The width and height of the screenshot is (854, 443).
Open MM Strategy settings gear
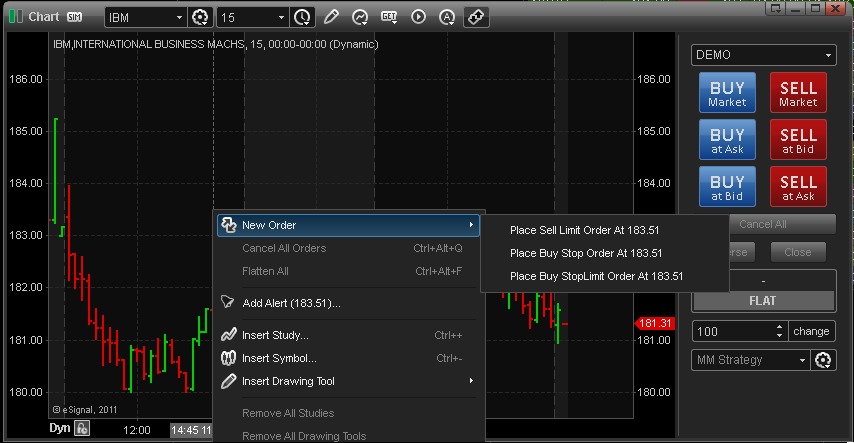pos(823,360)
